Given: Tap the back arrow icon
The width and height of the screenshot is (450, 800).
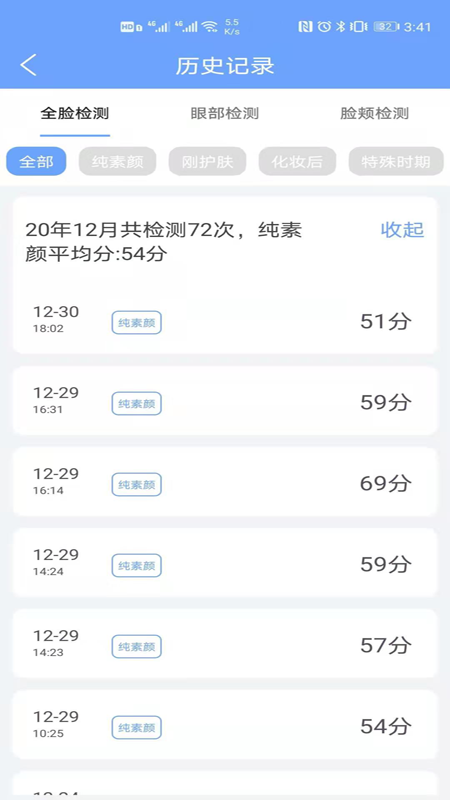Looking at the screenshot, I should [29, 65].
